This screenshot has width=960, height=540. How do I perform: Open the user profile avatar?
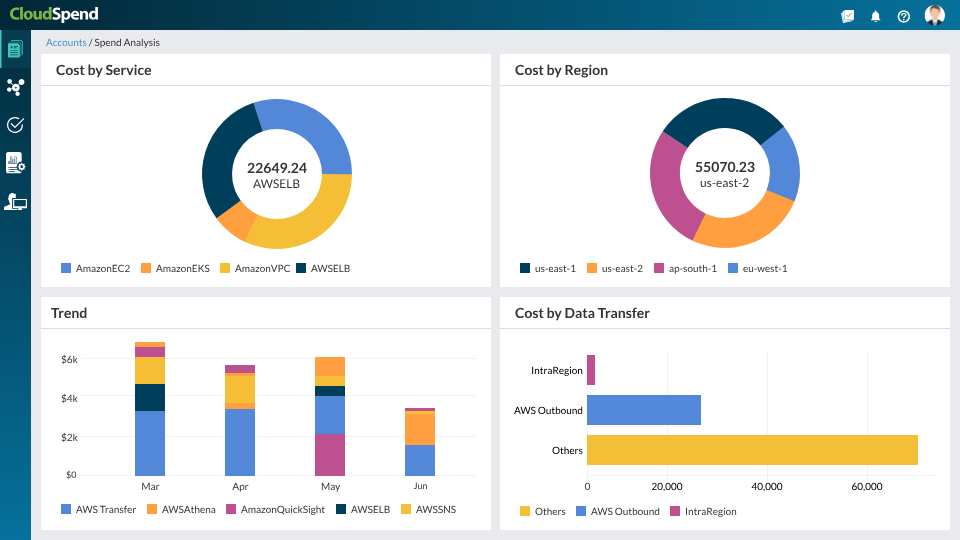(x=934, y=15)
